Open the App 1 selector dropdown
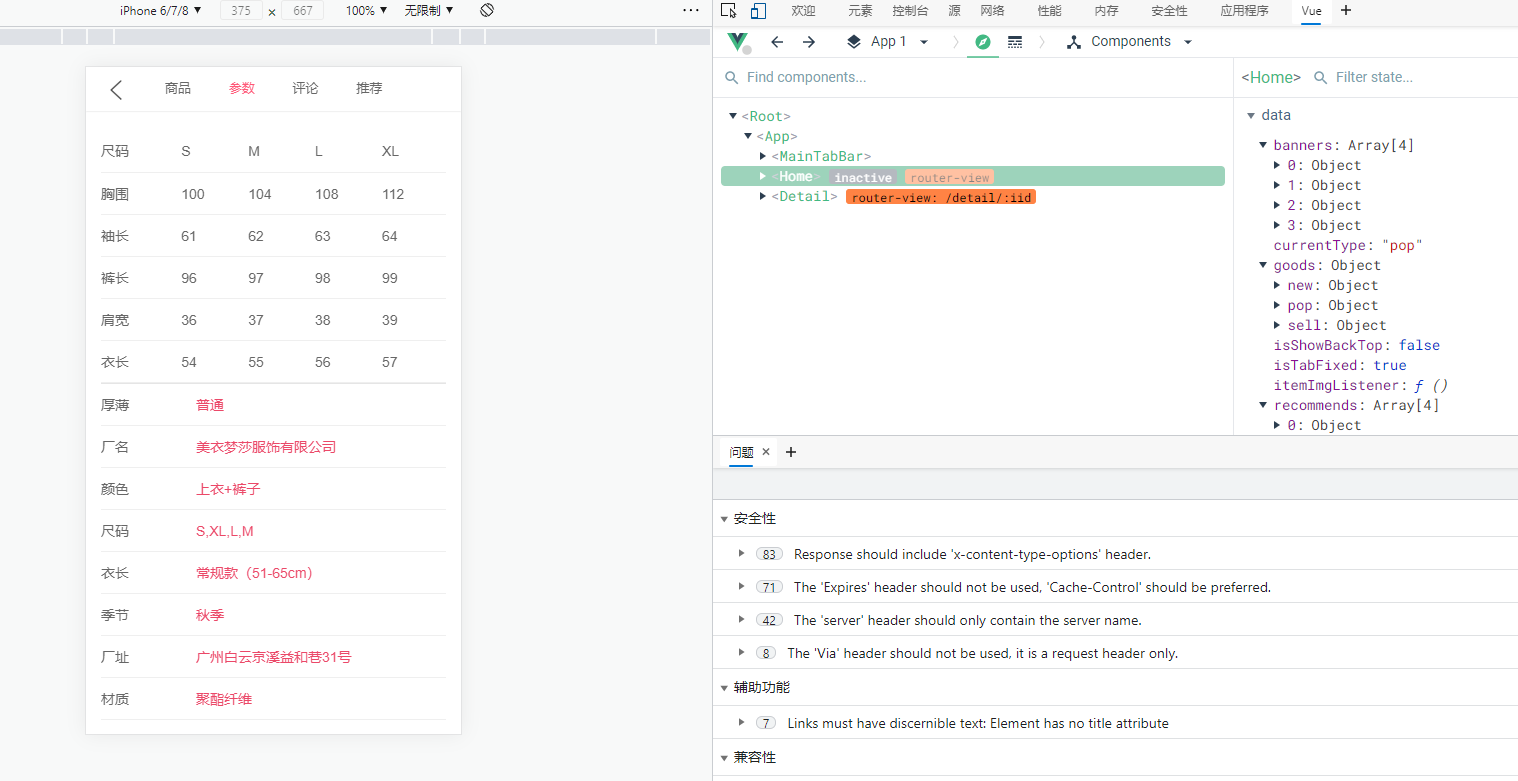1518x781 pixels. click(x=888, y=42)
